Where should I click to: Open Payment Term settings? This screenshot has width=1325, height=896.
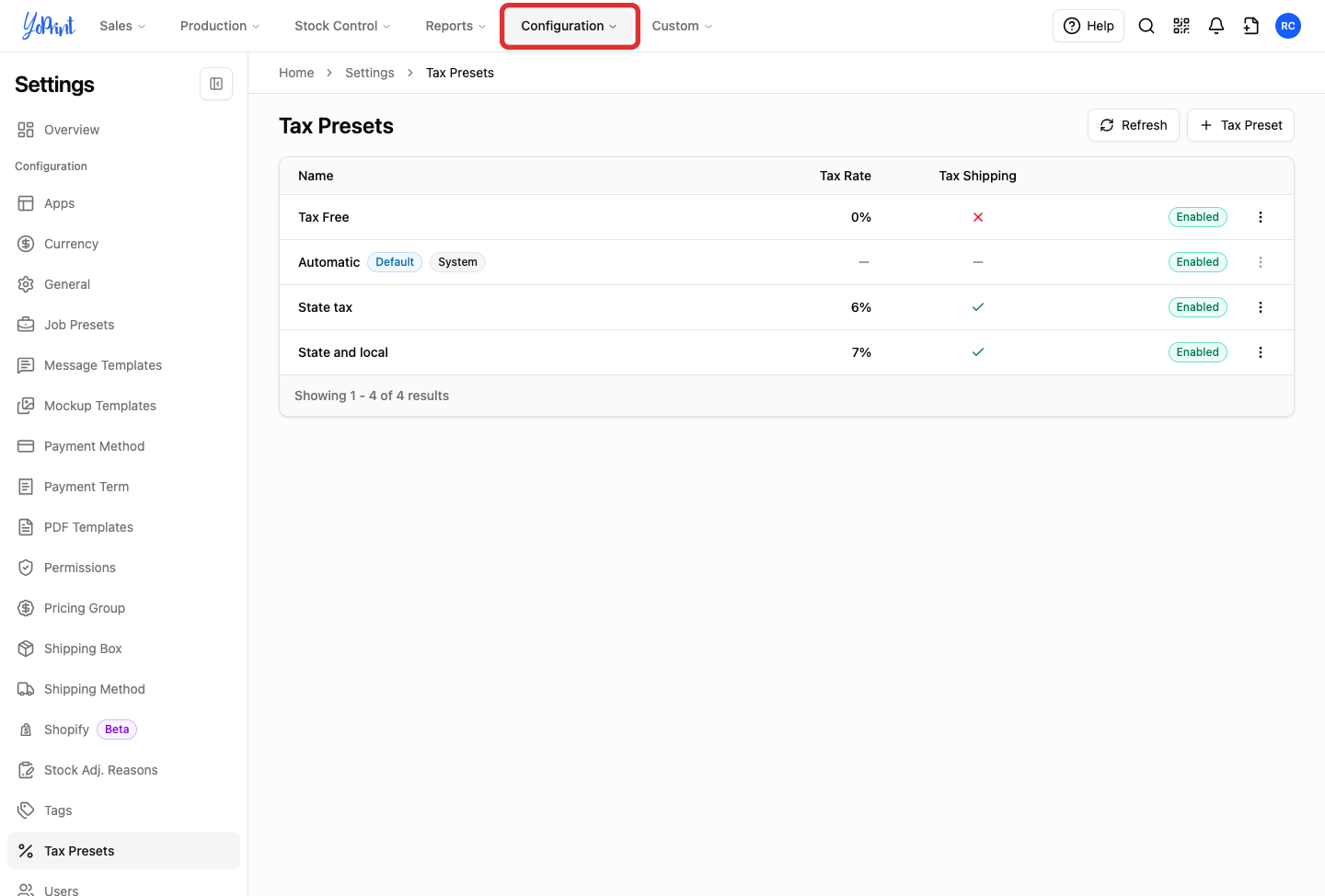tap(123, 487)
